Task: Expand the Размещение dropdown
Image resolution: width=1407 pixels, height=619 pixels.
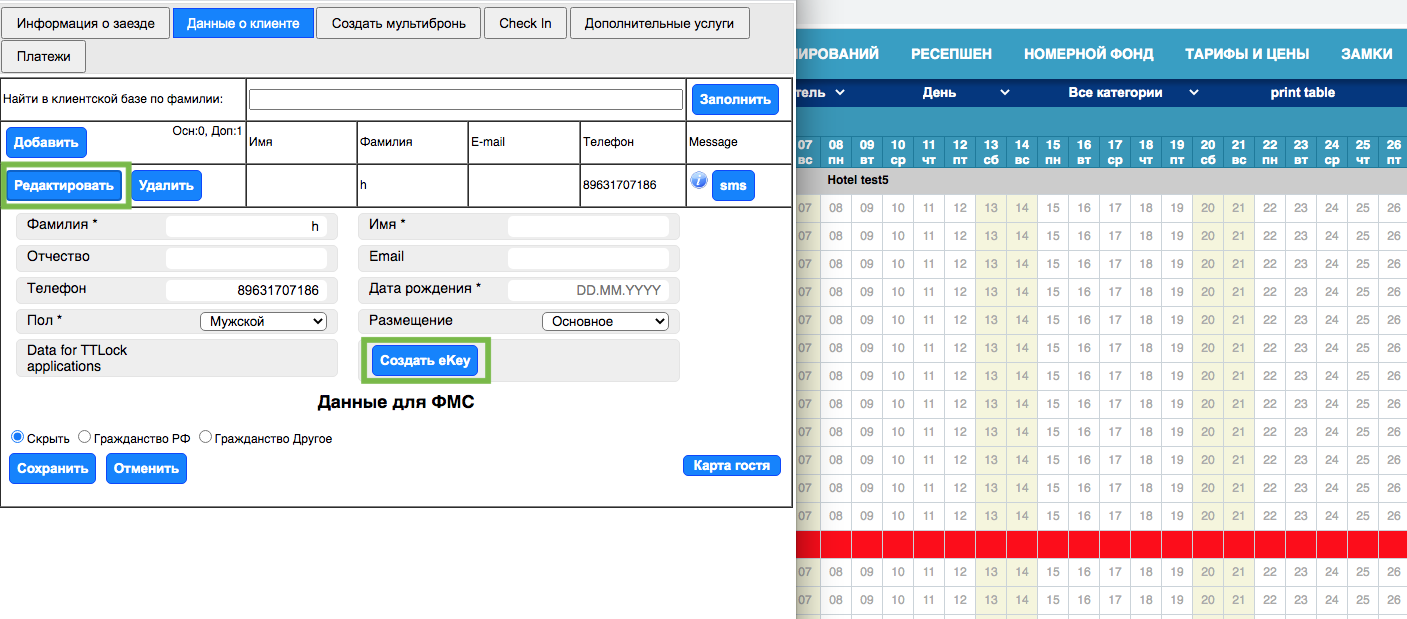Action: [x=604, y=322]
